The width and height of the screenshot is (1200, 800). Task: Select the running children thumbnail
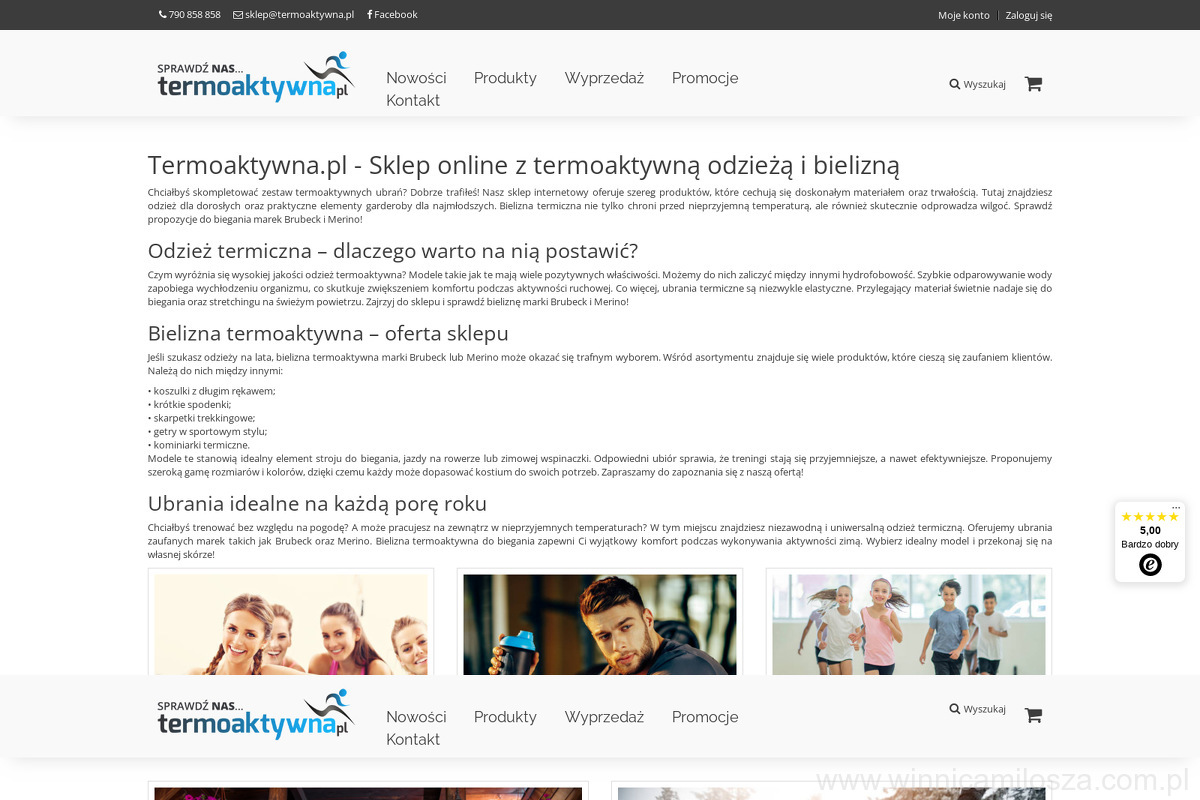[x=908, y=623]
